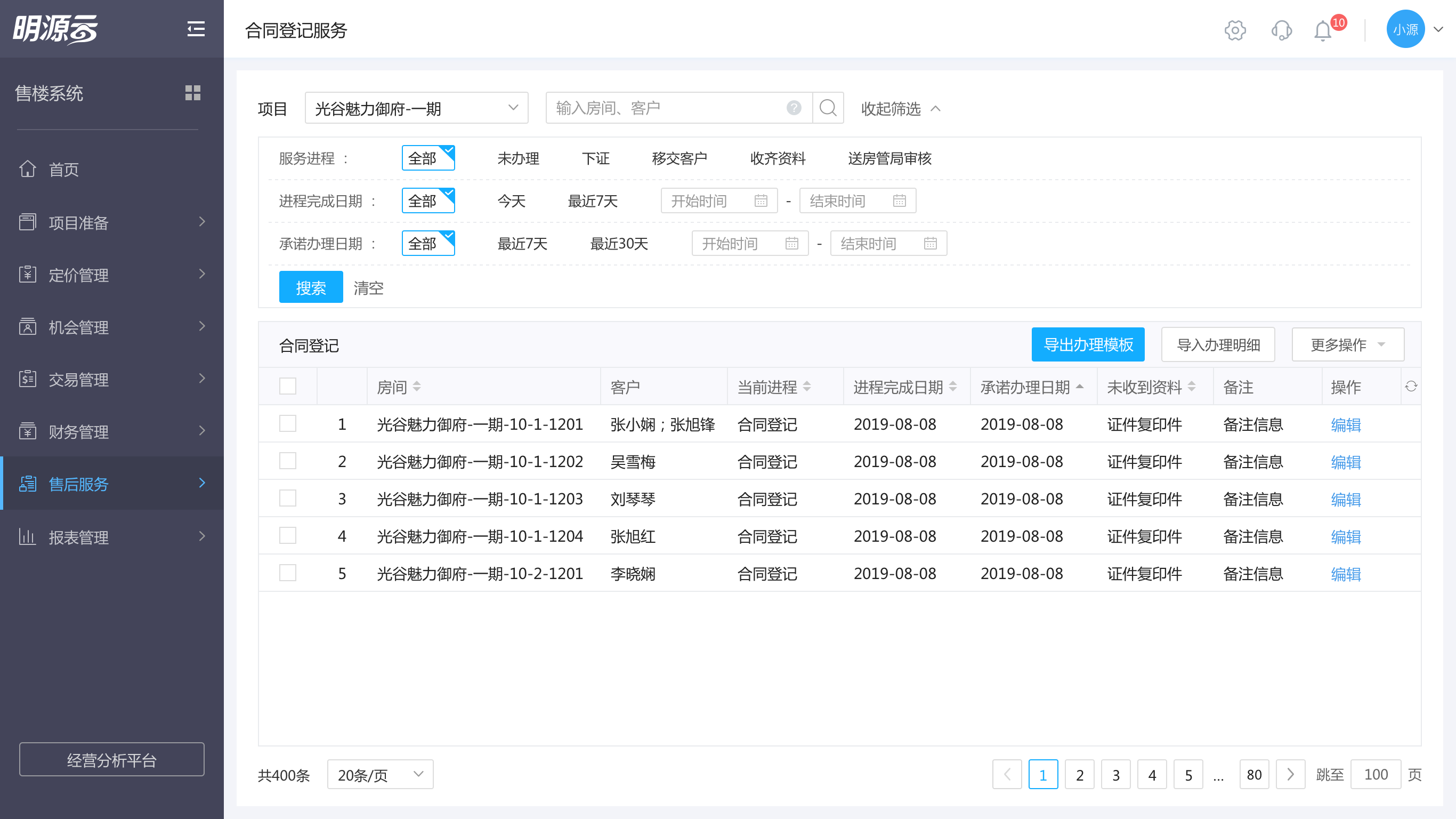Click the 交易管理 sidebar icon
The width and height of the screenshot is (1456, 819).
pos(27,379)
